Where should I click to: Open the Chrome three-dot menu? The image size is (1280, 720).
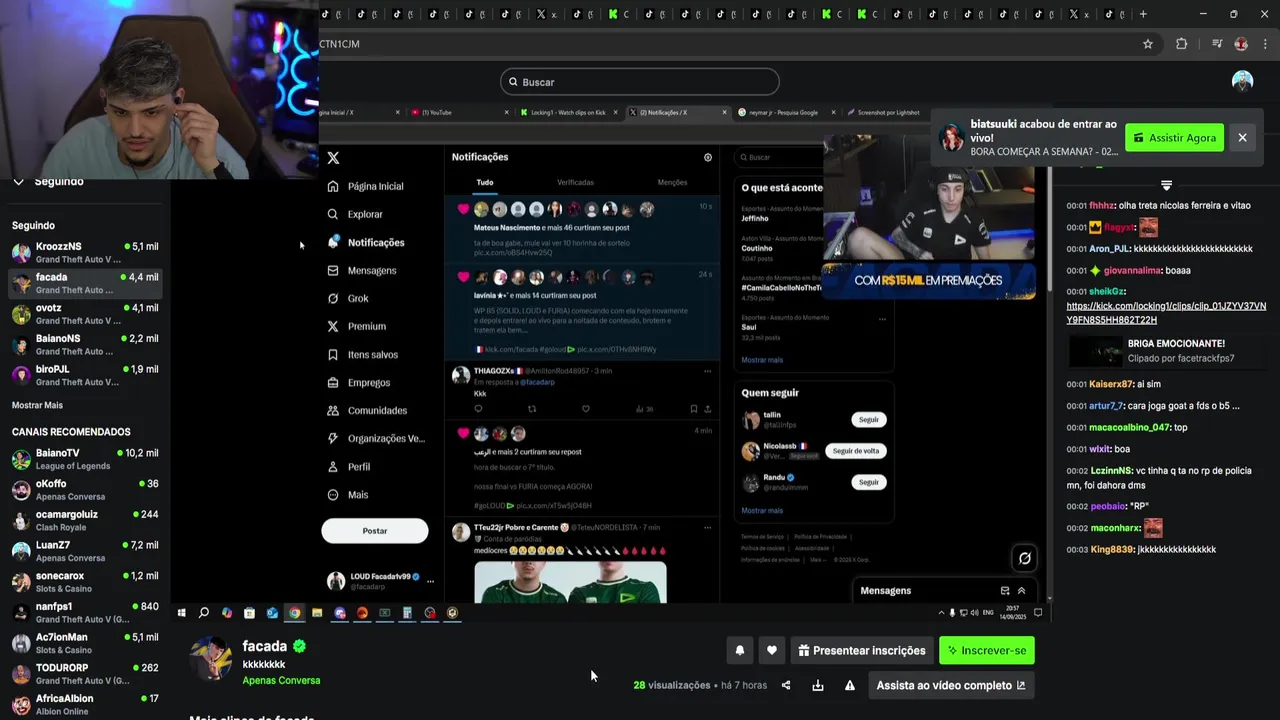1265,44
